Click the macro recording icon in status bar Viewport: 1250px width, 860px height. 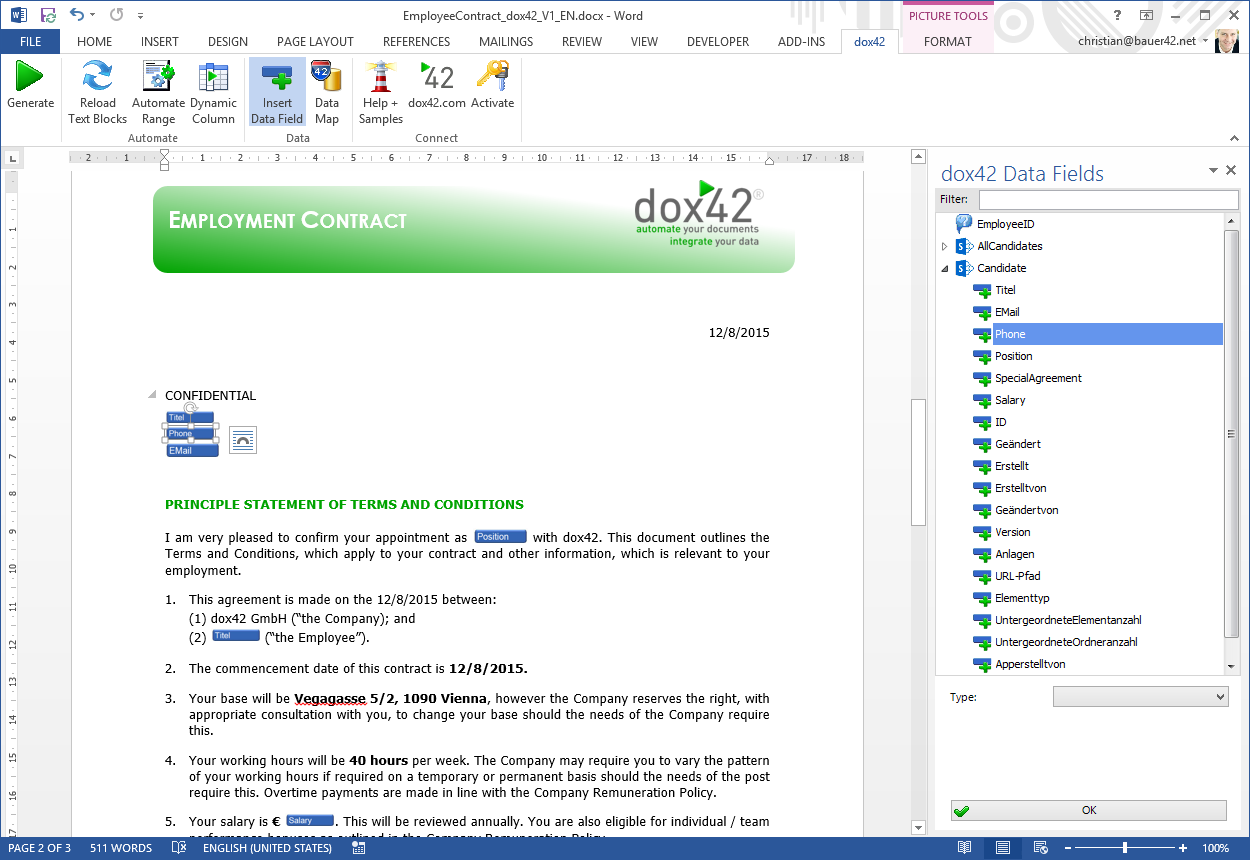[x=359, y=848]
